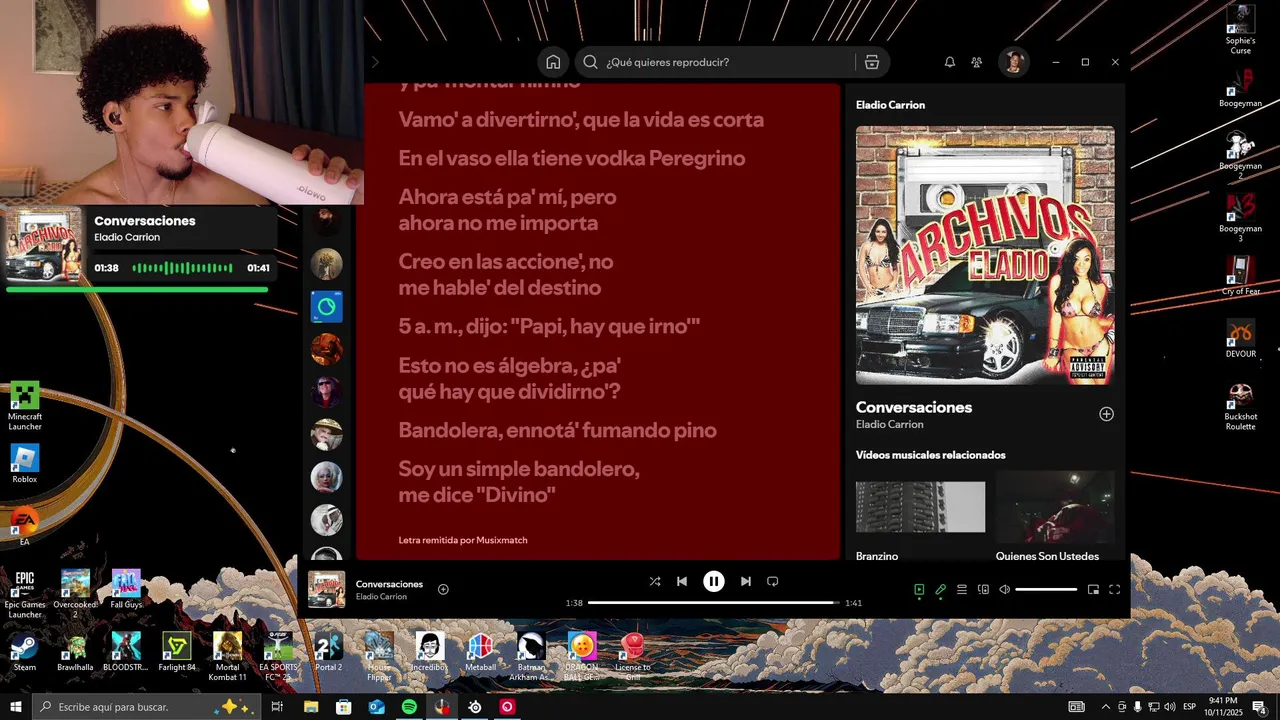
Task: Skip to the previous track
Action: click(682, 581)
